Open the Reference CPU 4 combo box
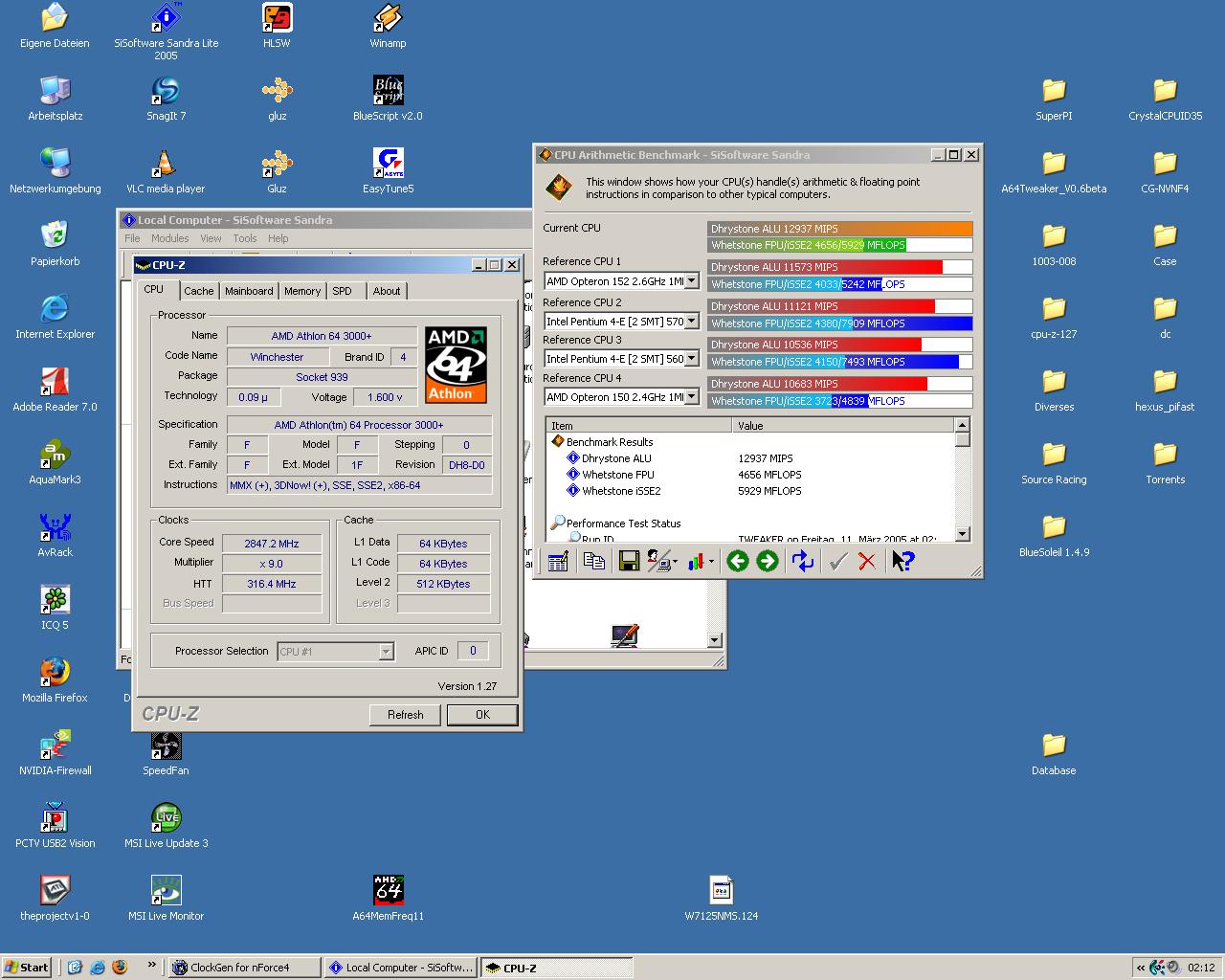Viewport: 1225px width, 980px height. pyautogui.click(x=691, y=397)
